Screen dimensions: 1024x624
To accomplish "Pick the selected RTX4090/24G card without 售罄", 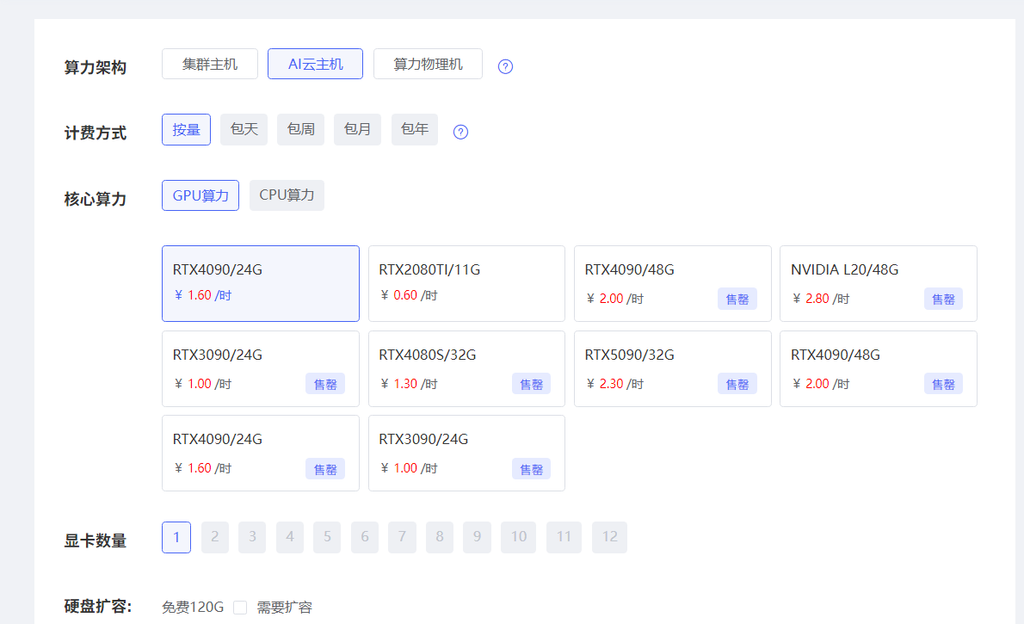I will point(261,283).
